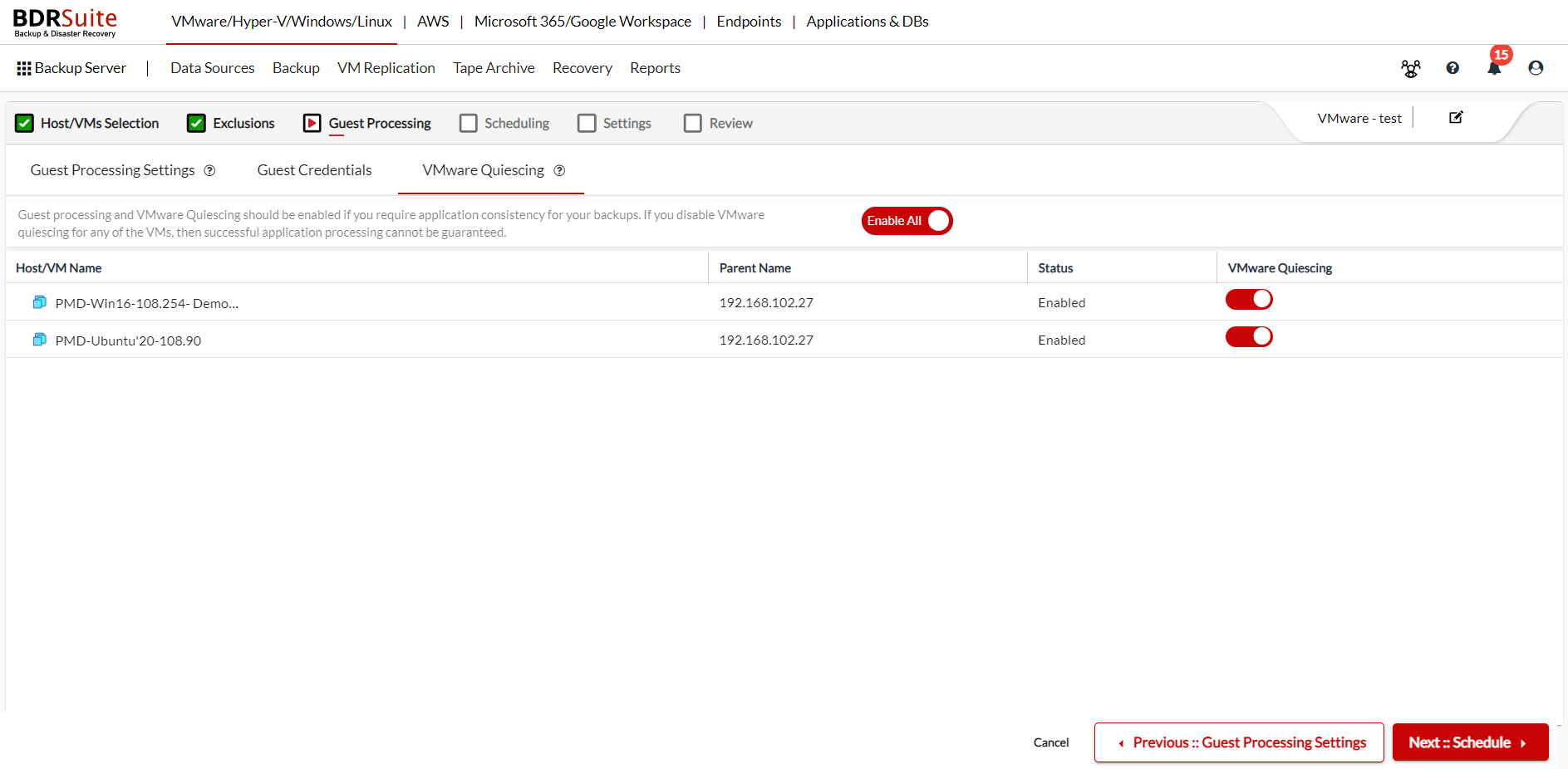Open the Recovery menu

tap(582, 68)
